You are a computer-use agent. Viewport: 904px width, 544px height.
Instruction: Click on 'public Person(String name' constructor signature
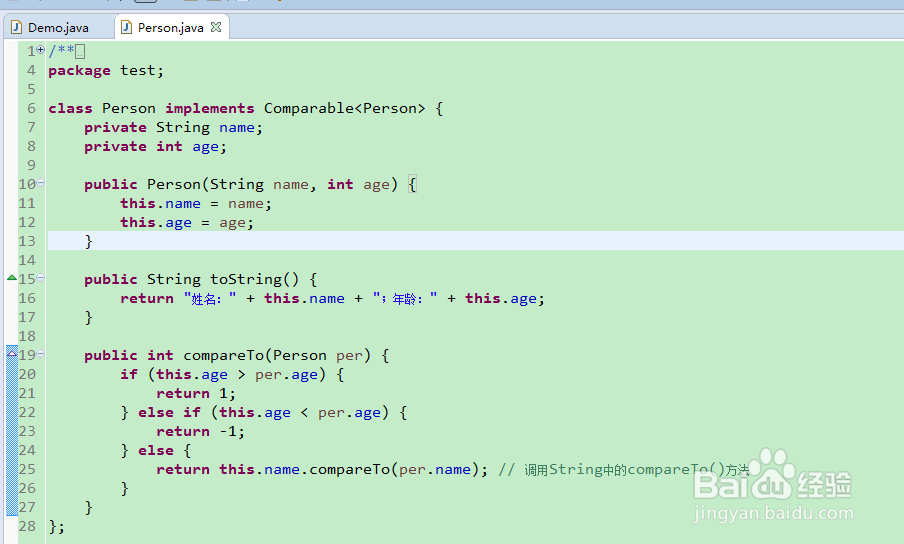pyautogui.click(x=197, y=184)
